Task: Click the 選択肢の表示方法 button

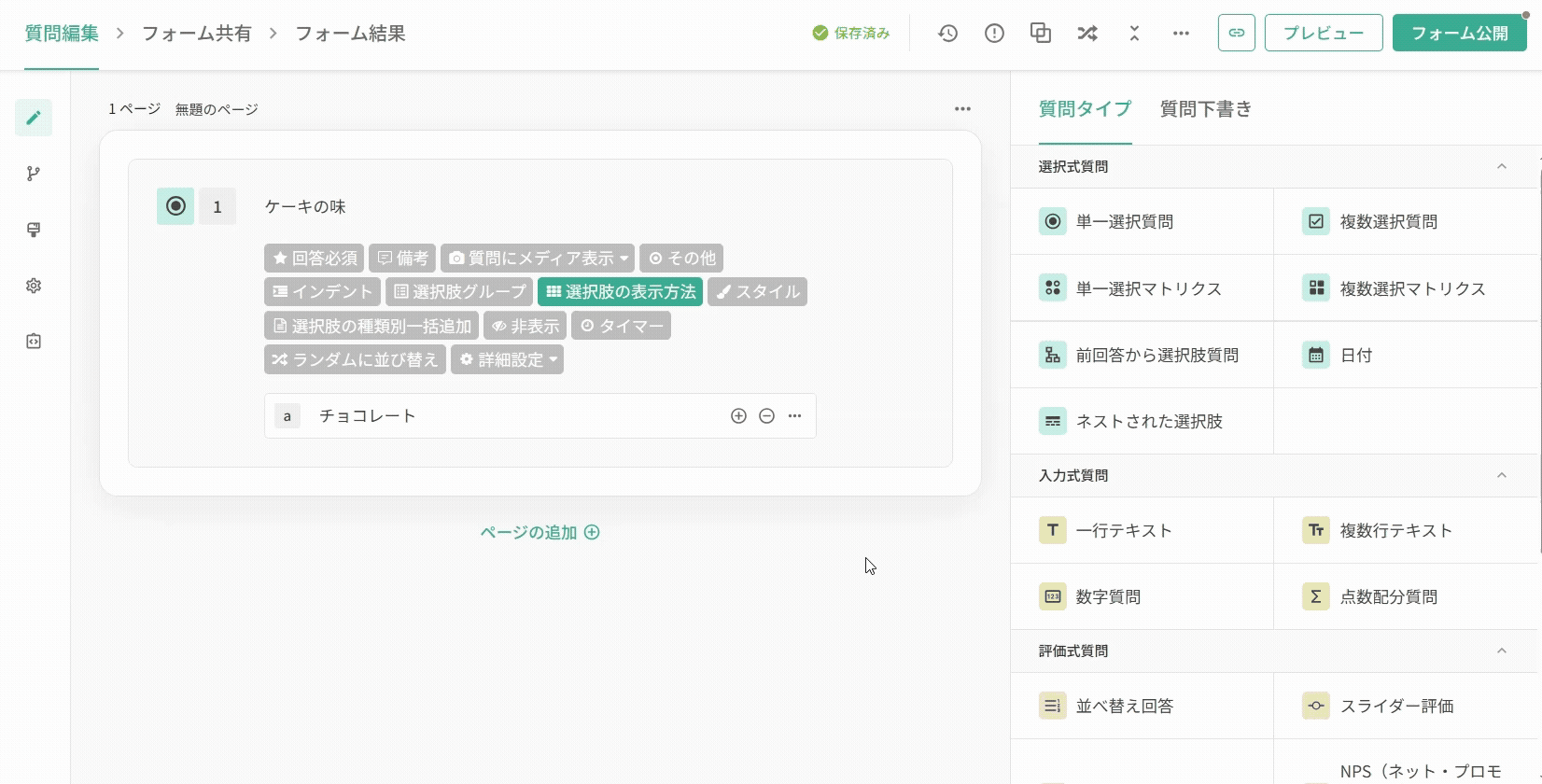Action: [620, 292]
